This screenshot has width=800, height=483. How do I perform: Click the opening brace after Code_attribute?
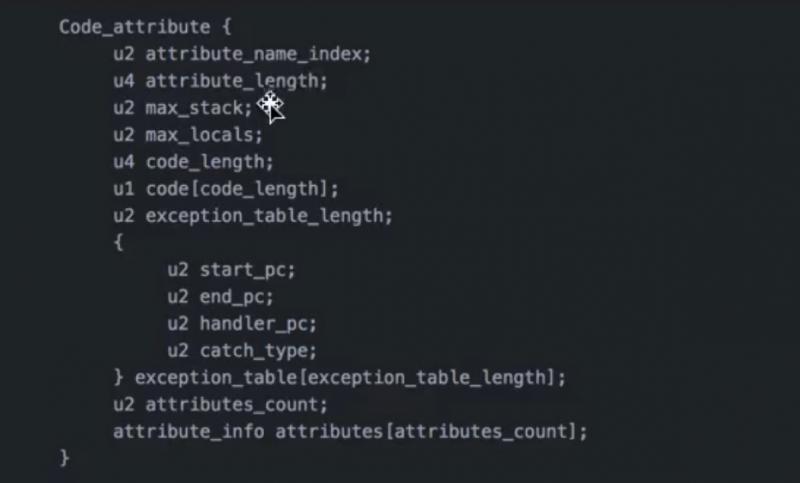[x=226, y=28]
